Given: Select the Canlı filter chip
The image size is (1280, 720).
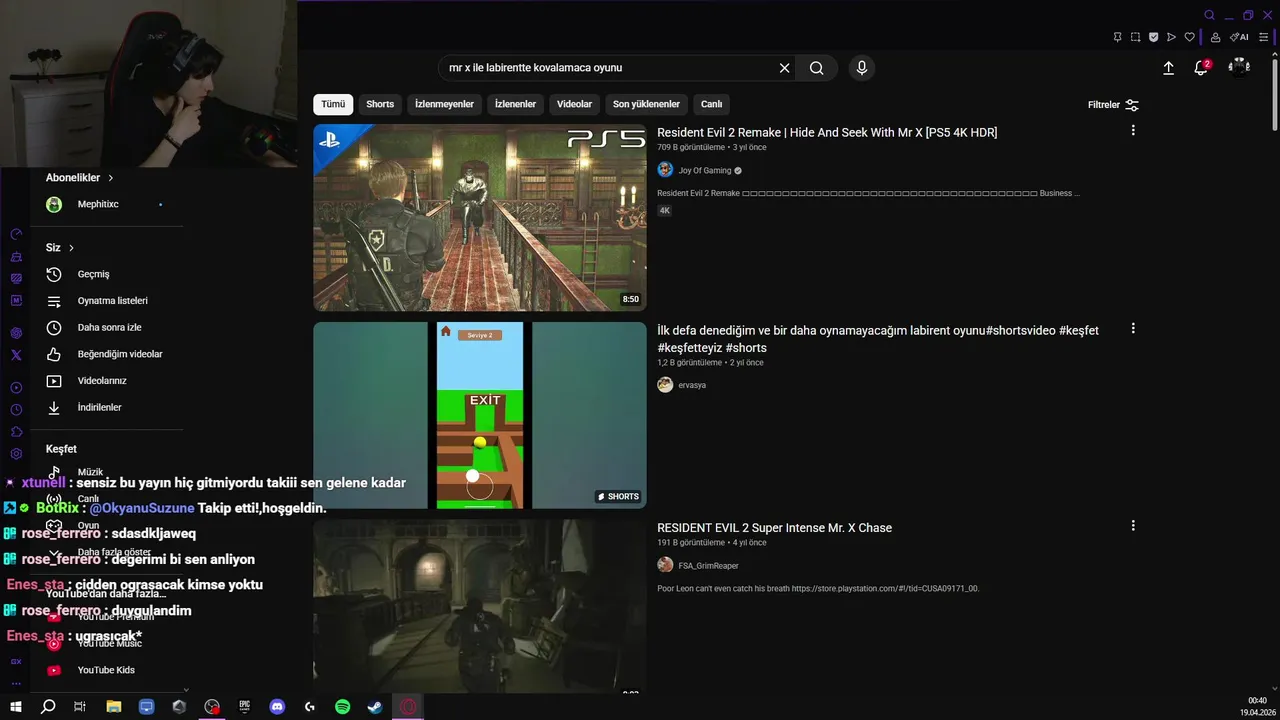Looking at the screenshot, I should 711,104.
